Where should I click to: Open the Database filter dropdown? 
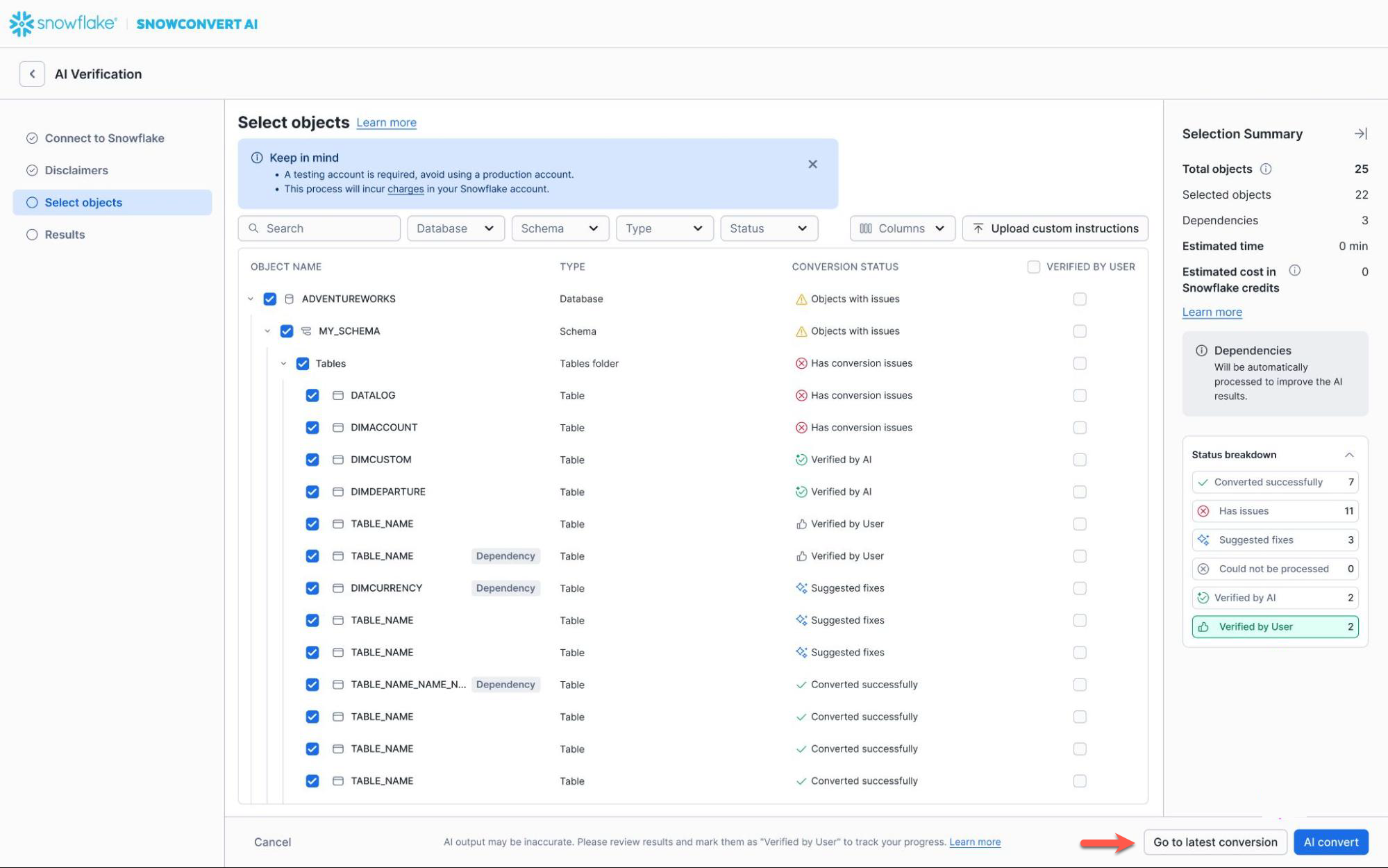tap(455, 228)
